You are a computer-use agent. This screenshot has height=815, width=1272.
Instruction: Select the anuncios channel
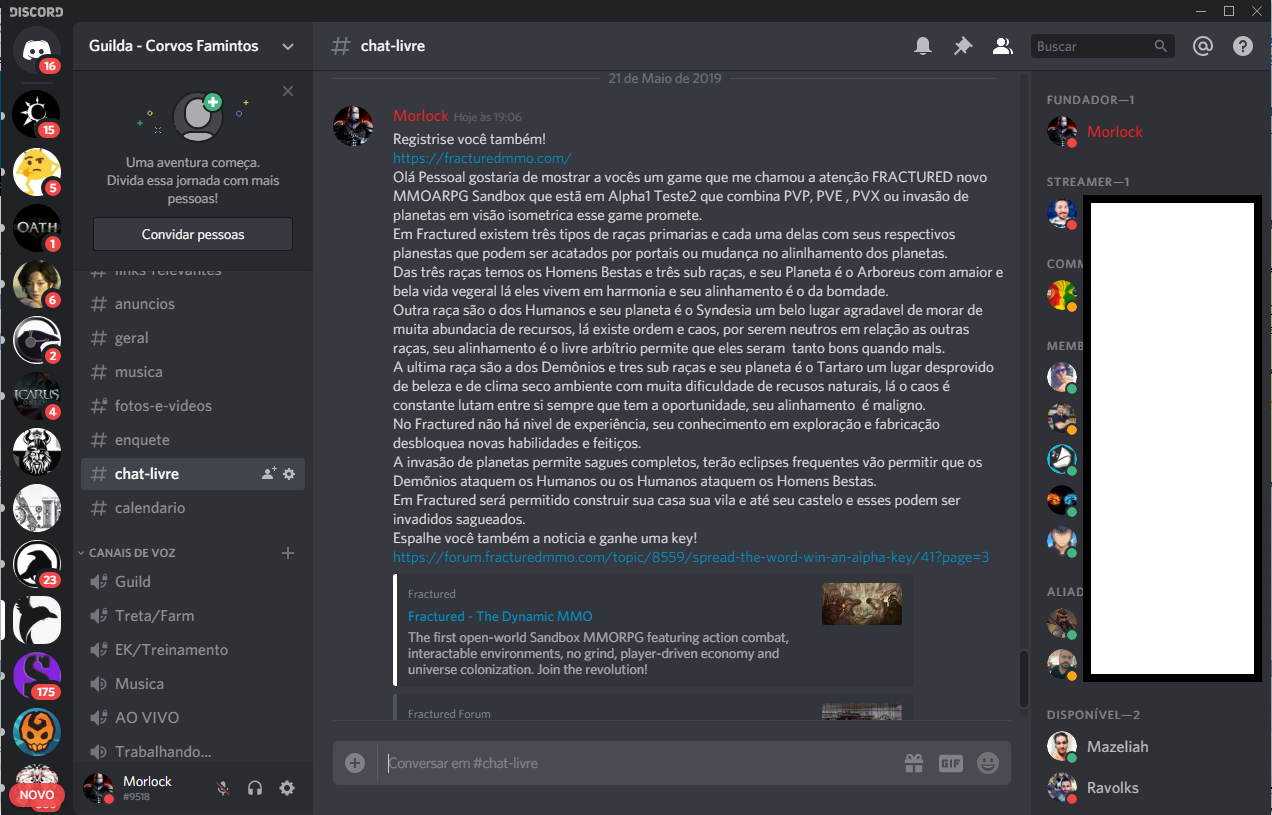[x=193, y=304]
